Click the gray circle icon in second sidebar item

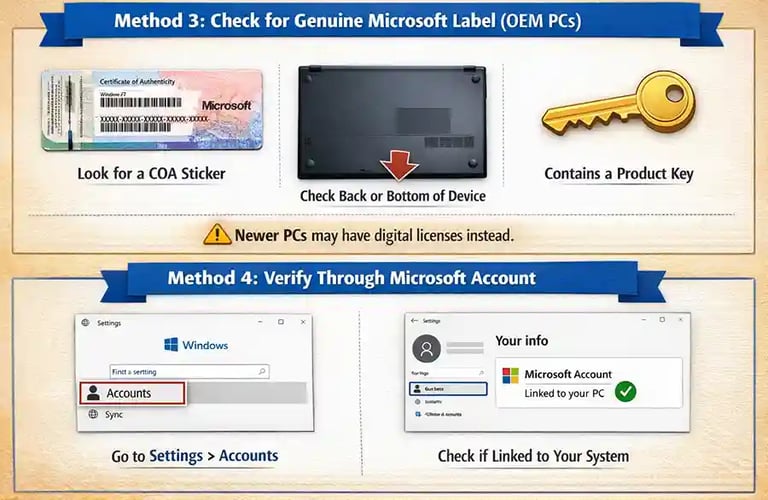(417, 402)
